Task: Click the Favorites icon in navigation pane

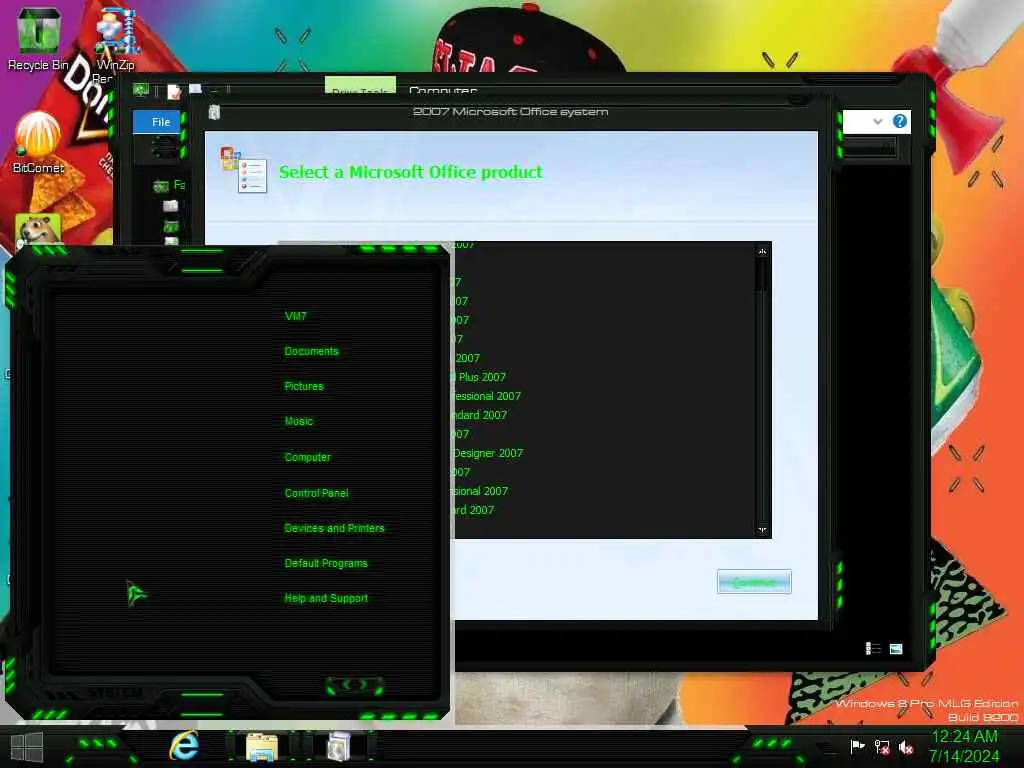Action: coord(161,186)
